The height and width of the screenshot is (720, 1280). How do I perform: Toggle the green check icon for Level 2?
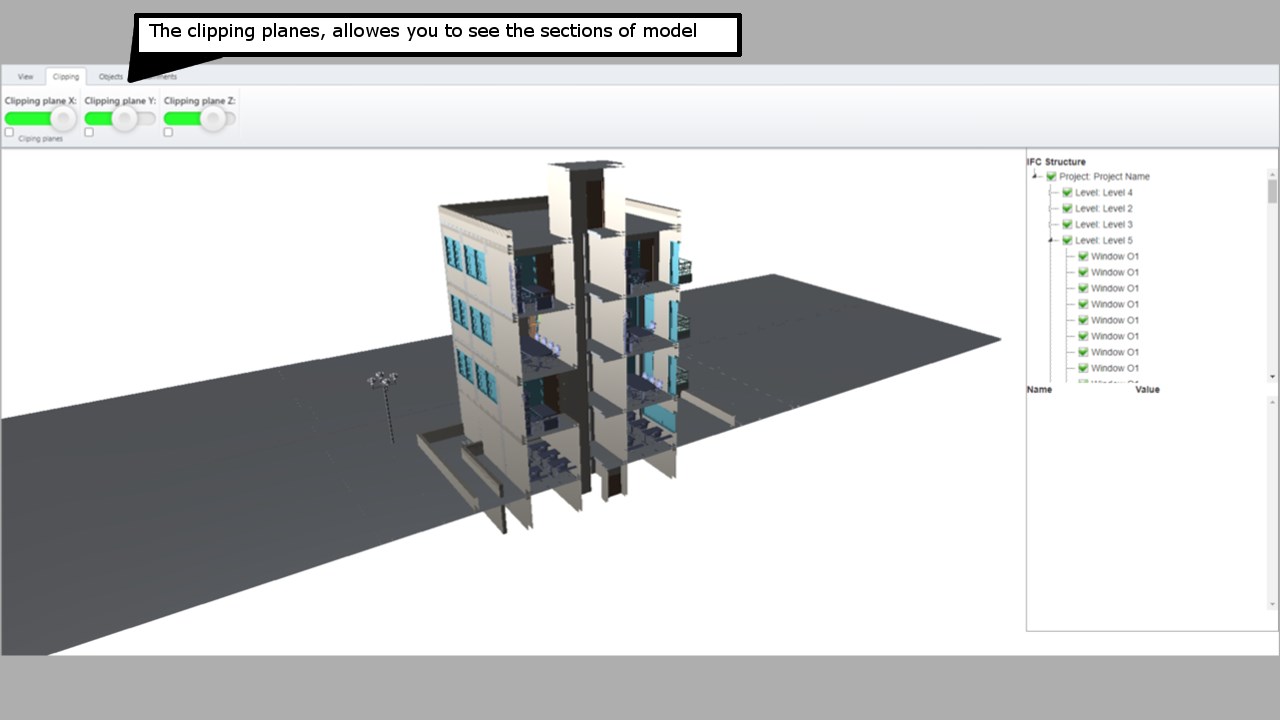1066,208
